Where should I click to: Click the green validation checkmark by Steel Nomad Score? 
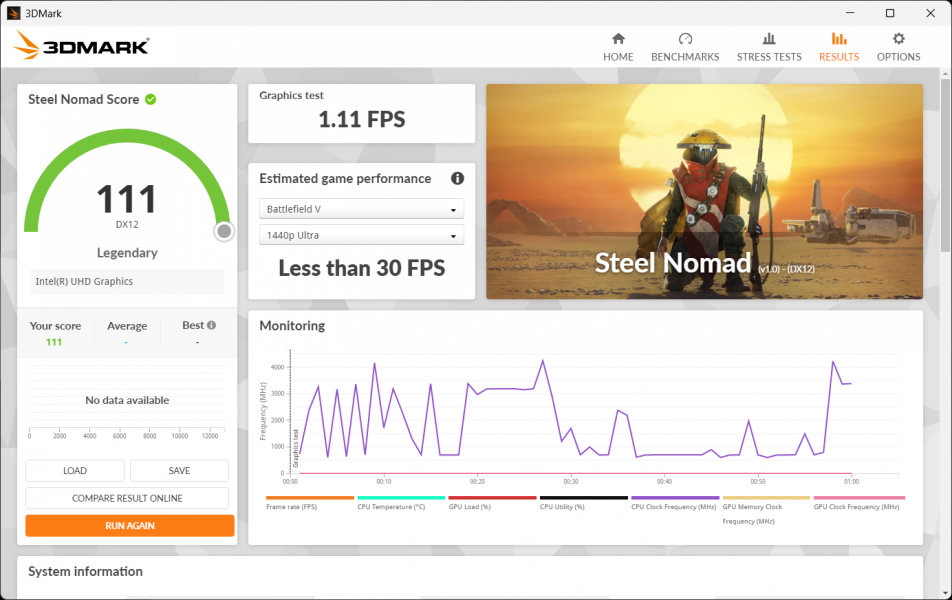click(x=150, y=99)
